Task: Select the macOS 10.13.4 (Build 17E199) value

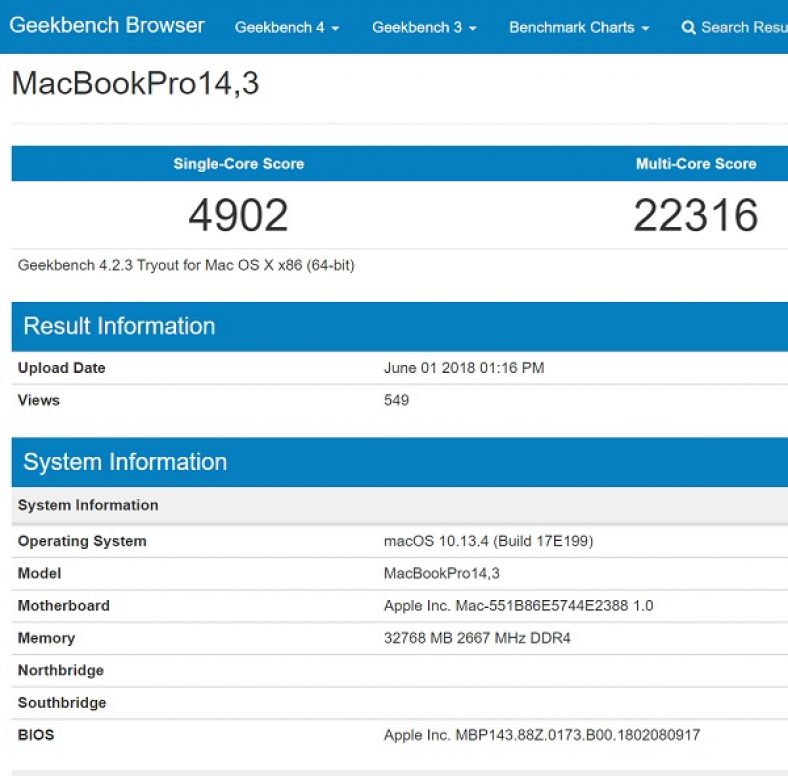Action: (488, 541)
